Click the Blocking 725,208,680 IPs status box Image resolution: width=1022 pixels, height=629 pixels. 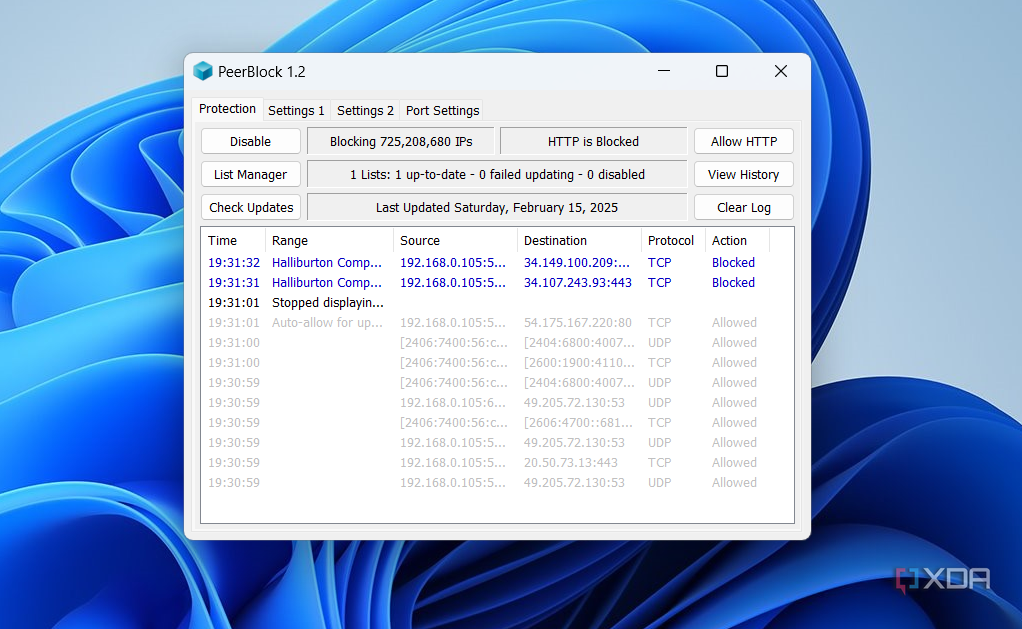click(x=401, y=141)
